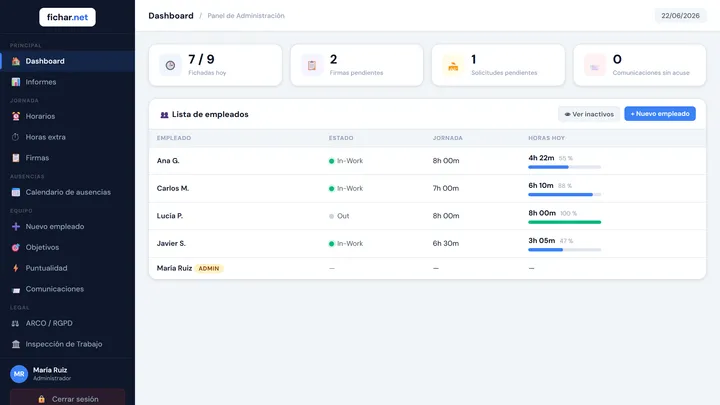Click the inbox icon in Solicitudes pendientes card

pos(453,65)
